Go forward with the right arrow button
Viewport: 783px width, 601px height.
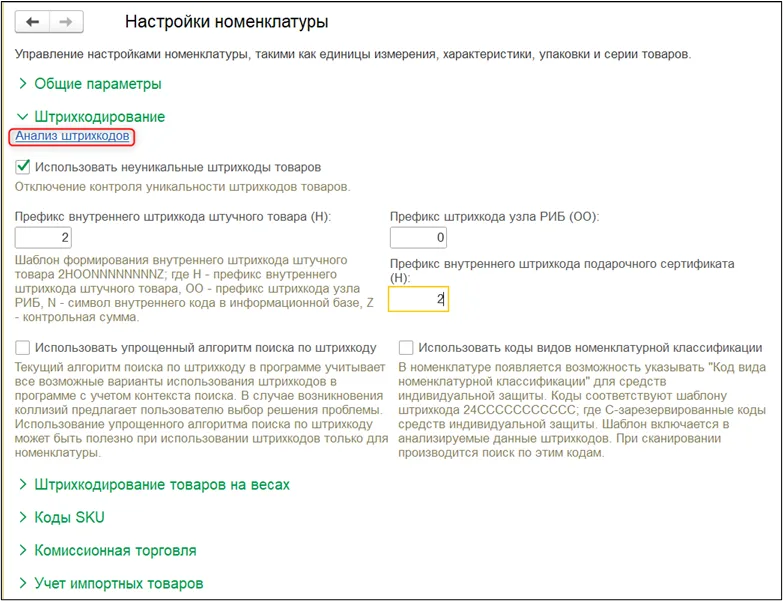(66, 22)
